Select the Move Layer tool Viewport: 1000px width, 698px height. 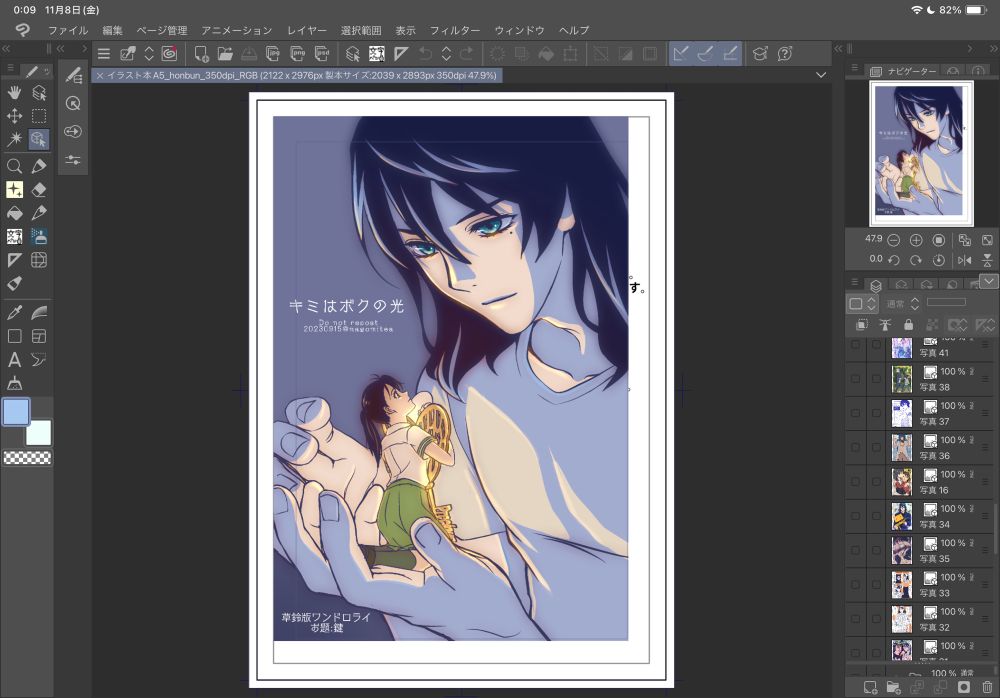(x=14, y=116)
